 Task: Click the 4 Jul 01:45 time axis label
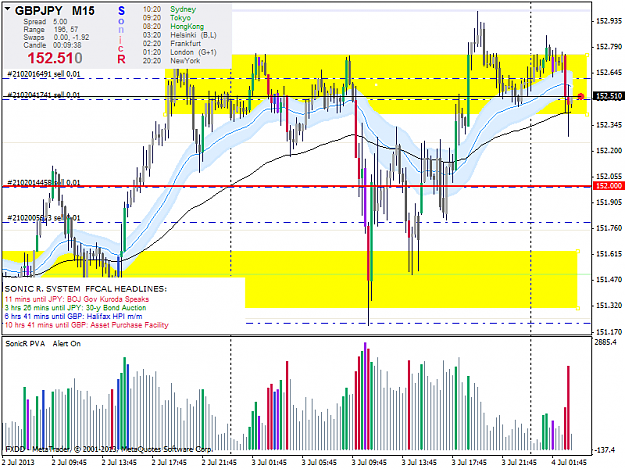click(569, 462)
